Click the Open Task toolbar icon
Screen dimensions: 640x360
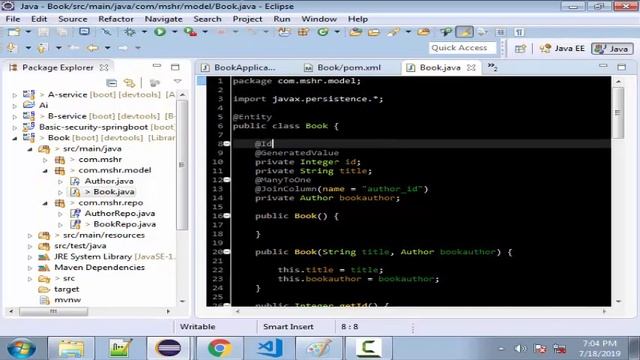(374, 32)
